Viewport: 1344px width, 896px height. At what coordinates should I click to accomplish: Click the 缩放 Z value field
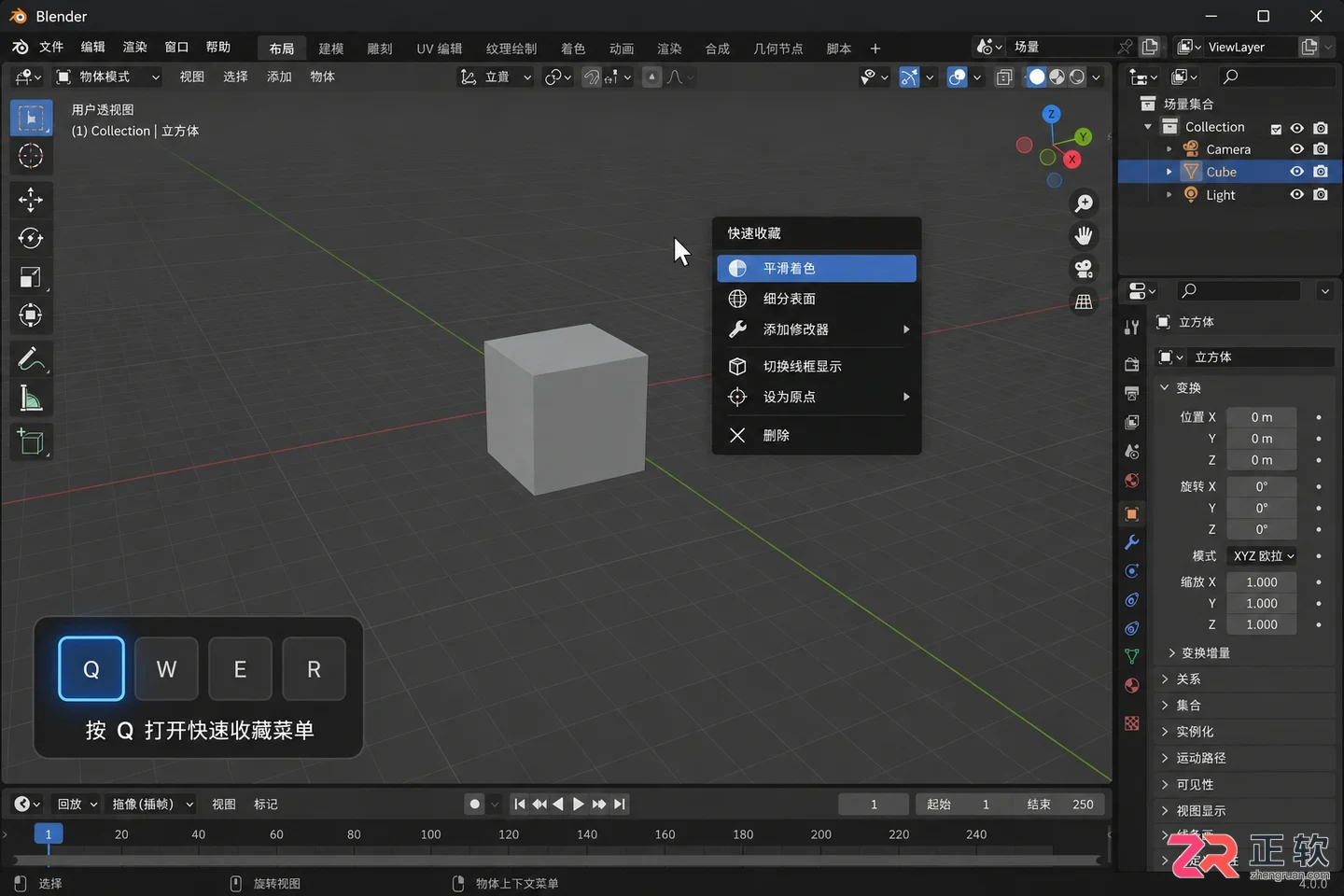coord(1262,625)
